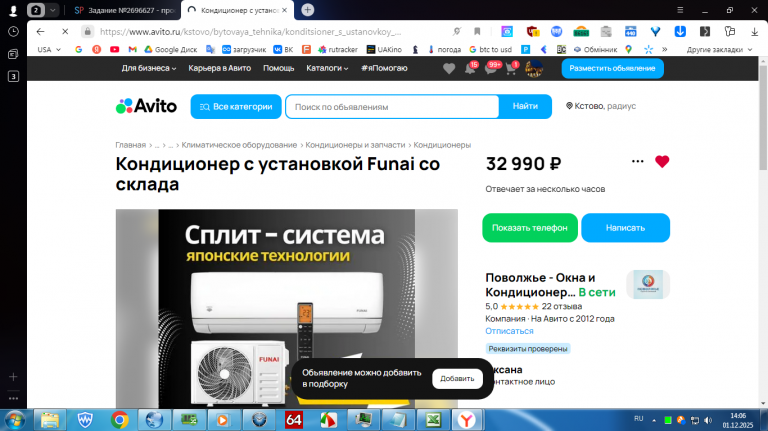Click the site lock icon in address bar

87,31
